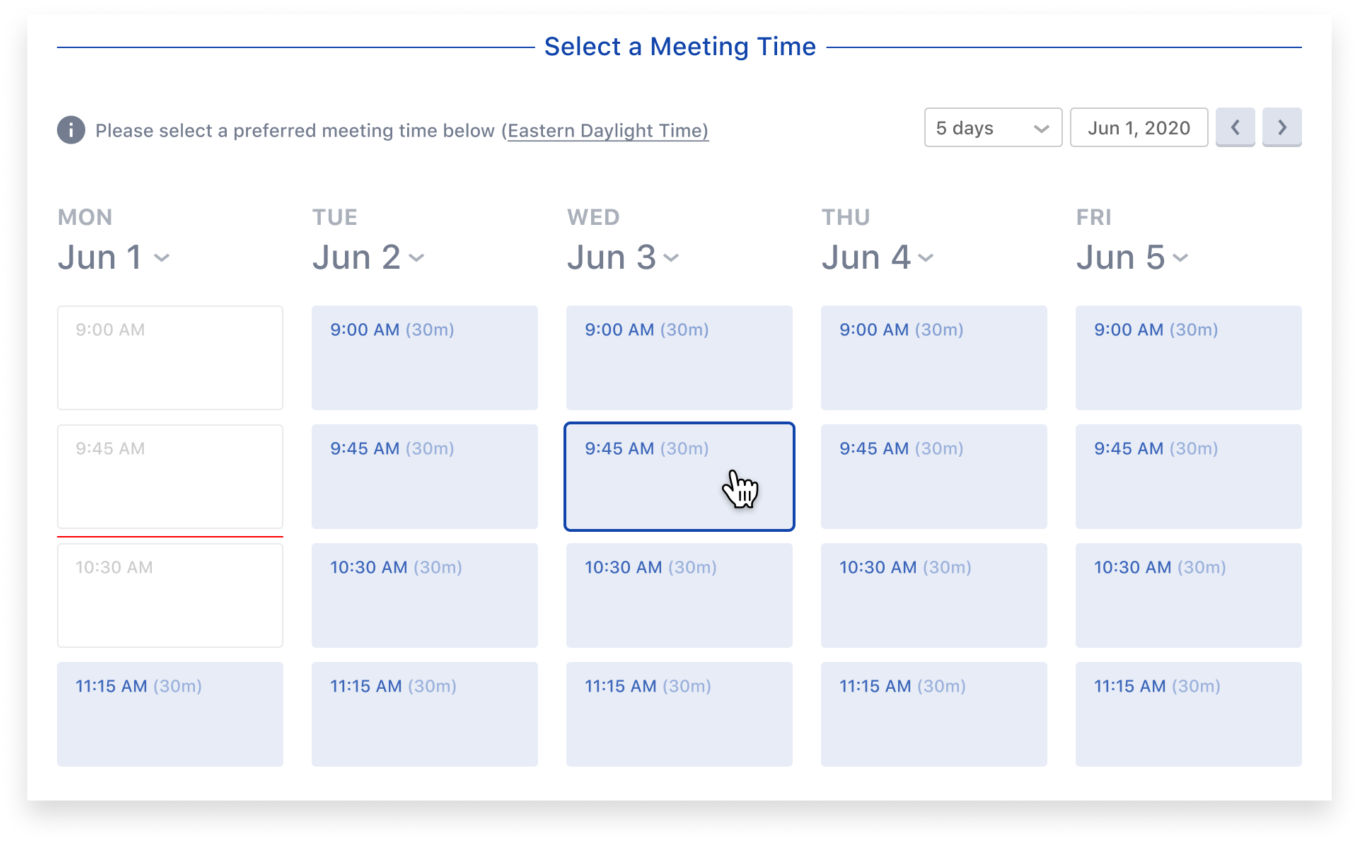Pick Tuesday 10:30 AM meeting slot
This screenshot has width=1360, height=843.
[425, 595]
